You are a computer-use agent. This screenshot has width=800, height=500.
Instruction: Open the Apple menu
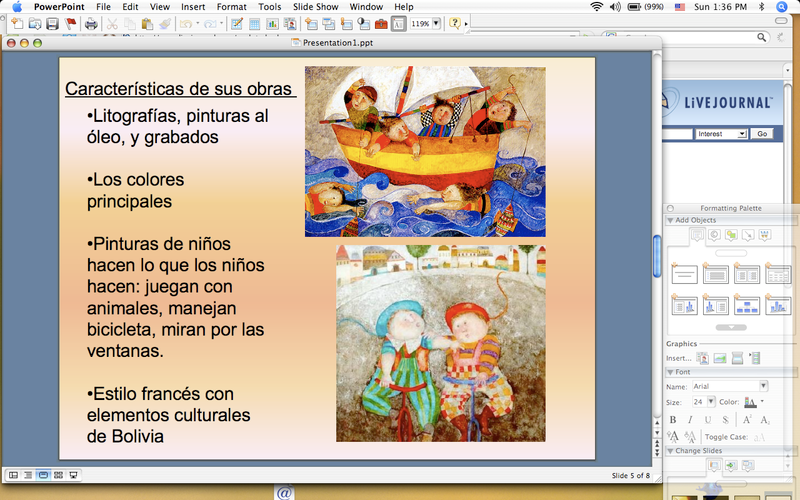(17, 7)
